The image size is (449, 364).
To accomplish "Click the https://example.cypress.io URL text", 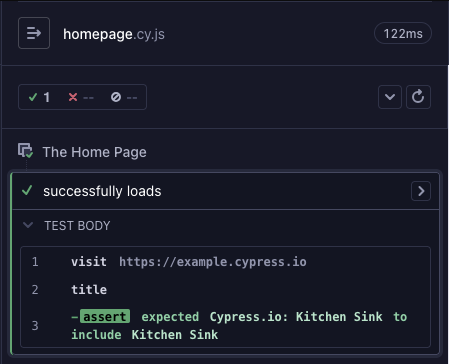I will 213,262.
